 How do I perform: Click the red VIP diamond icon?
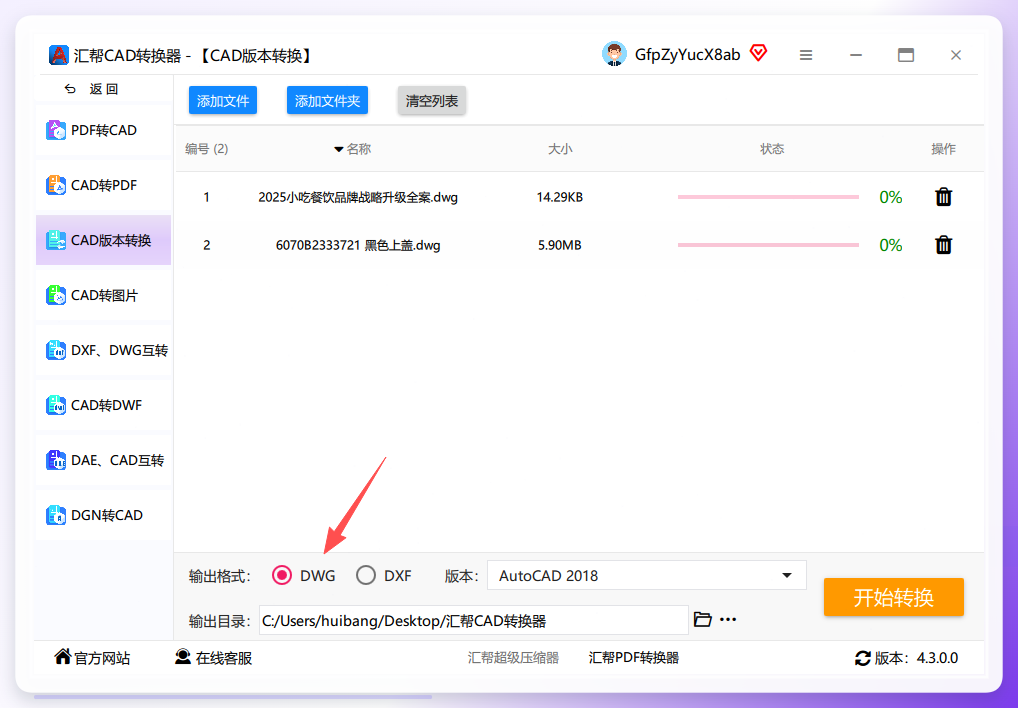point(758,53)
